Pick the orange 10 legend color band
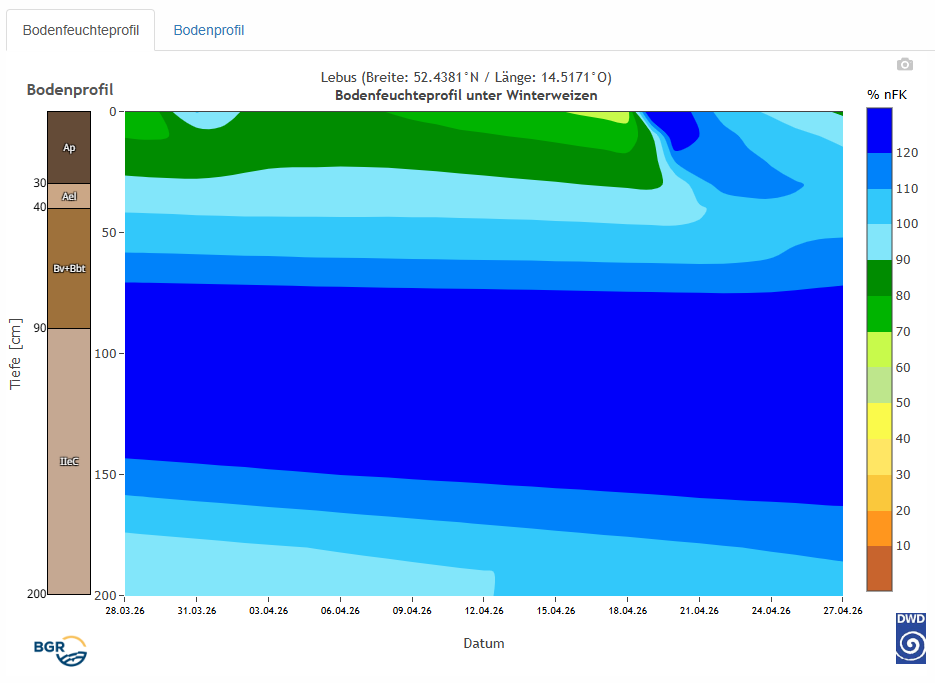 point(879,528)
